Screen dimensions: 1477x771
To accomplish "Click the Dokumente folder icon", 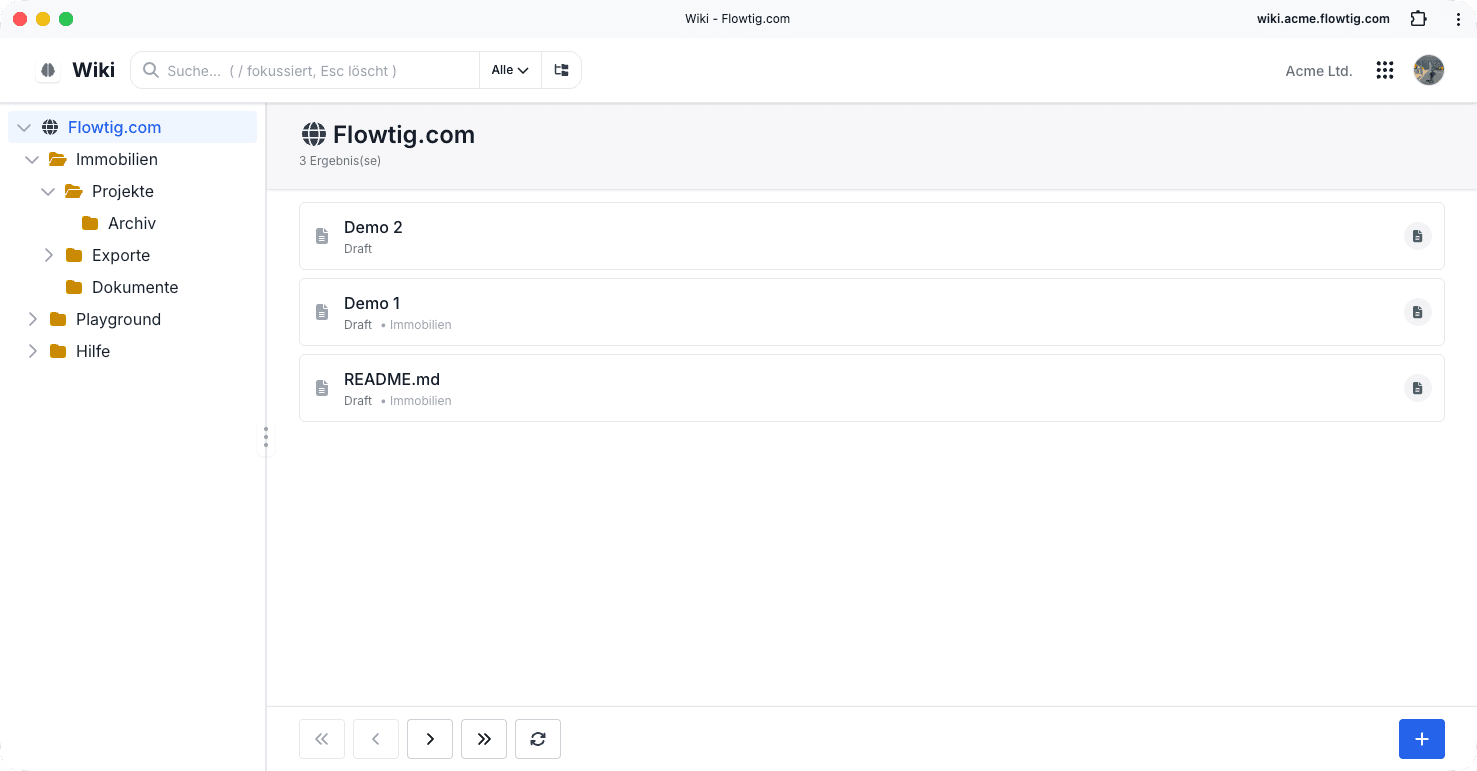I will point(74,287).
